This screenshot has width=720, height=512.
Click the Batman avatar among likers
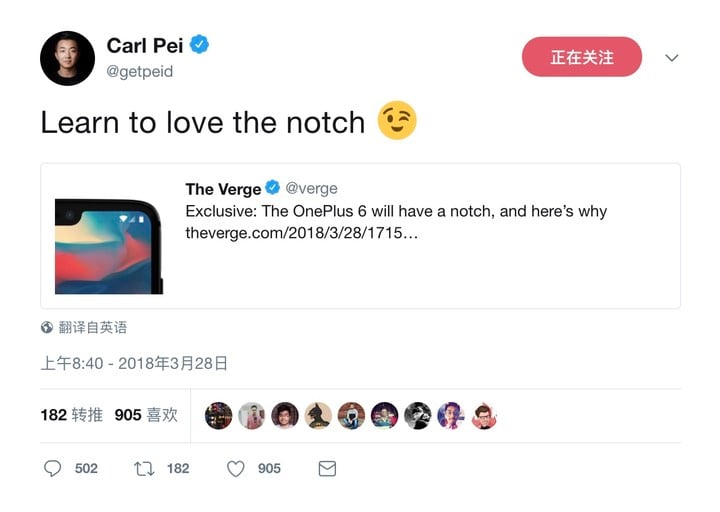318,416
